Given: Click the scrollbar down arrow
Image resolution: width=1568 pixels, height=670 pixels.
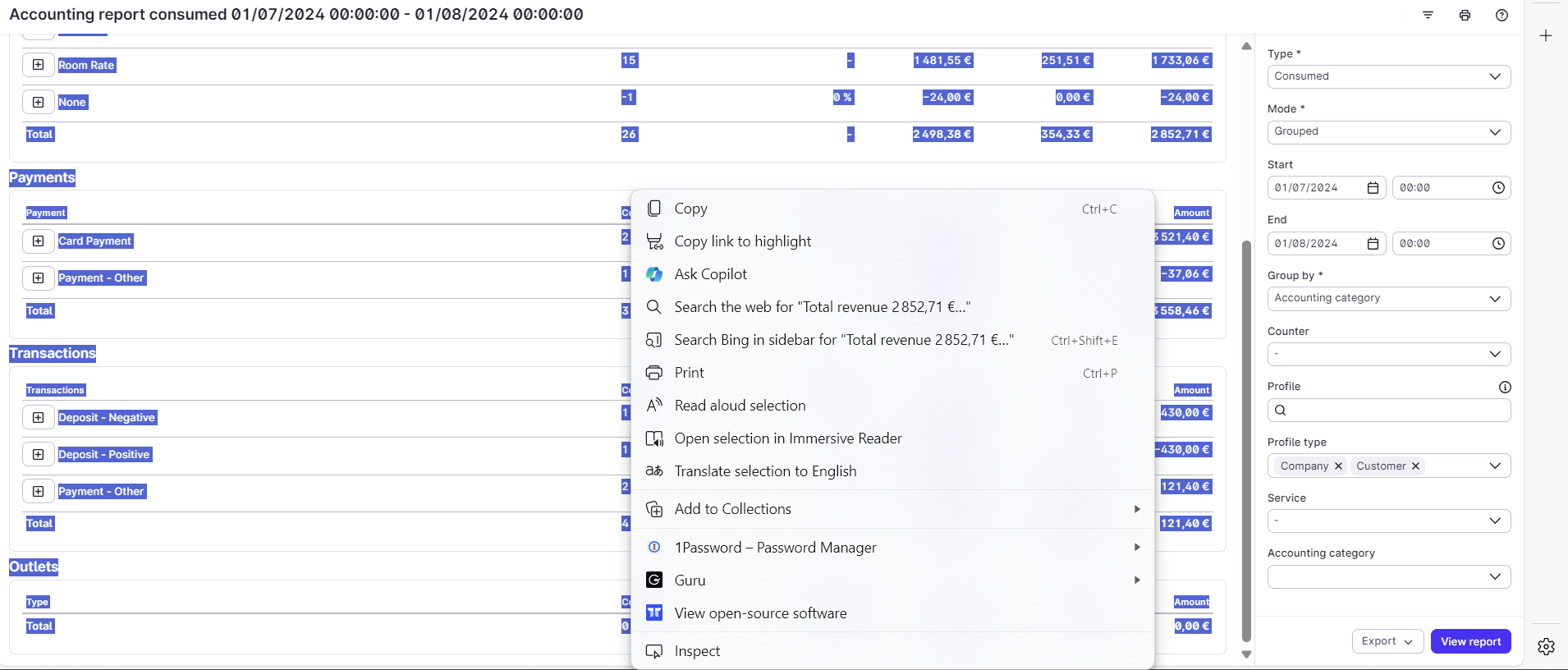Looking at the screenshot, I should [1246, 654].
